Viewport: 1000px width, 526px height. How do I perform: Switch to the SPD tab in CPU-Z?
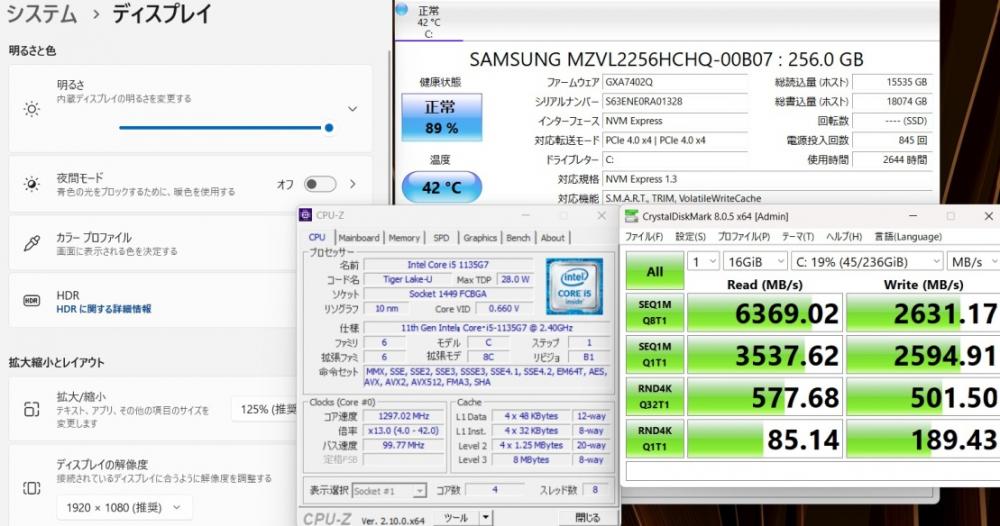point(441,238)
